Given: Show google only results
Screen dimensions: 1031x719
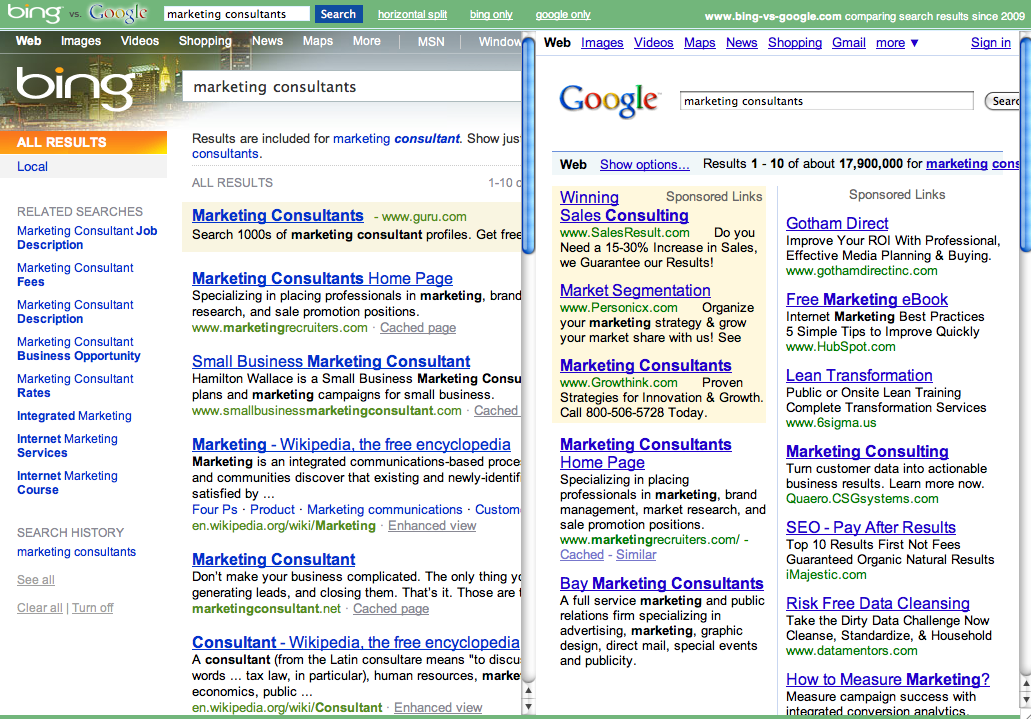Looking at the screenshot, I should coord(563,15).
